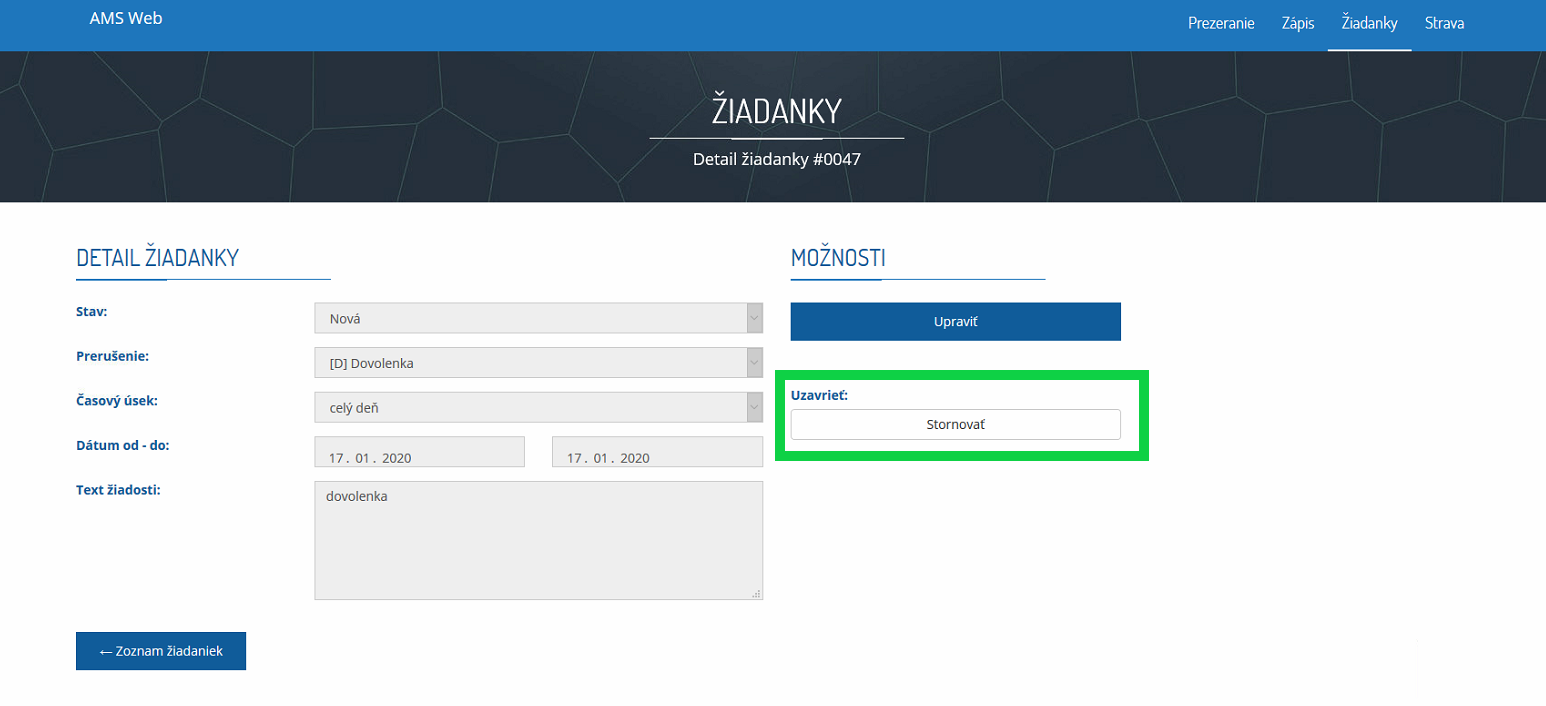Go to the Zápis section
The image size is (1546, 706).
pyautogui.click(x=1298, y=23)
